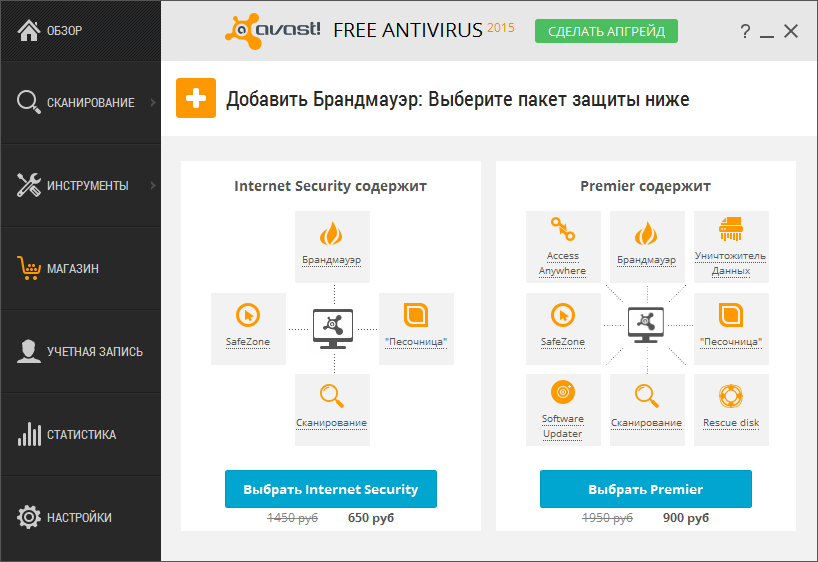The height and width of the screenshot is (562, 818).
Task: Click the Software Updater icon
Action: (x=563, y=393)
